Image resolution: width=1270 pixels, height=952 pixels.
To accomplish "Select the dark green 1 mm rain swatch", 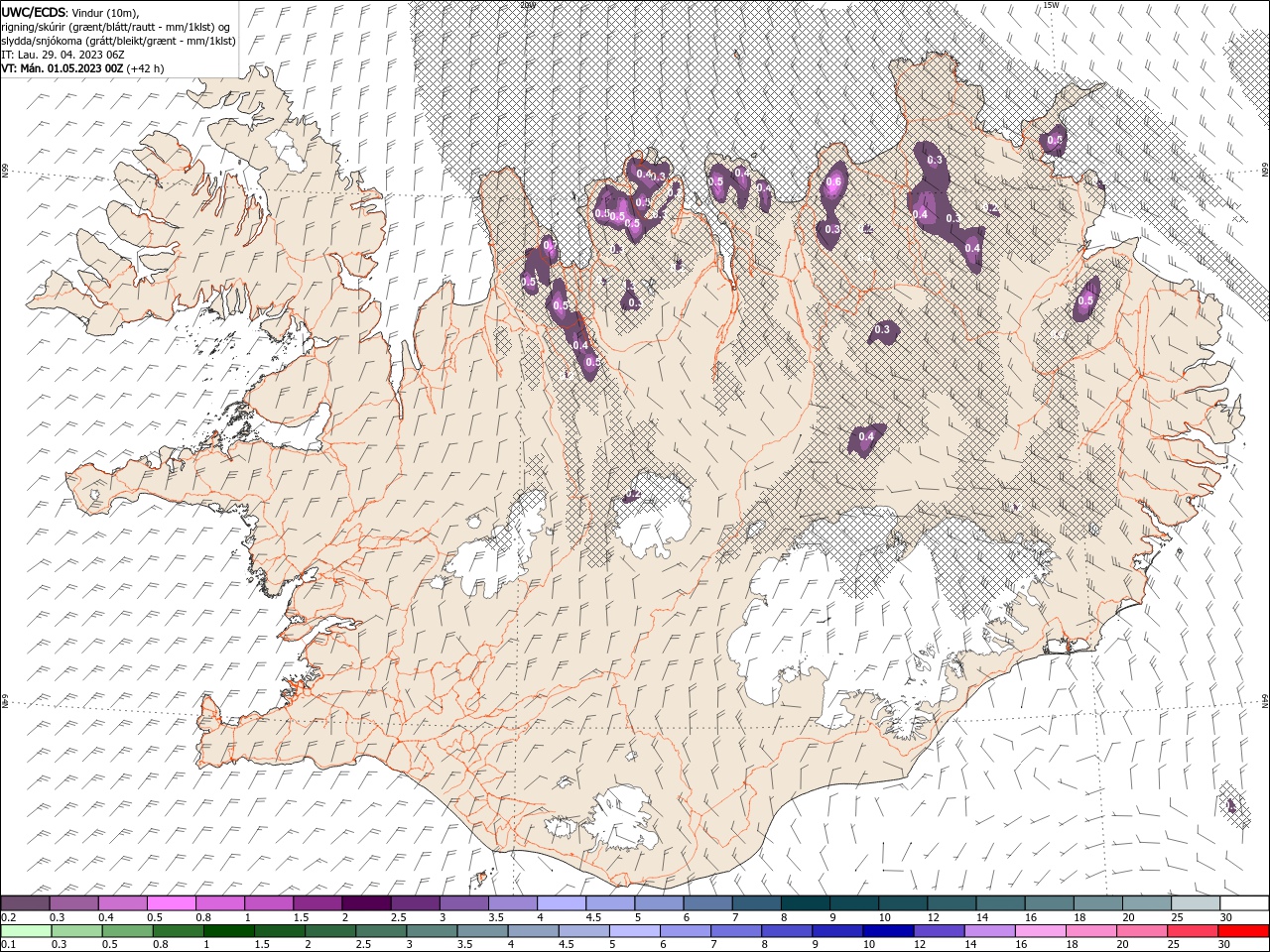I will (228, 931).
